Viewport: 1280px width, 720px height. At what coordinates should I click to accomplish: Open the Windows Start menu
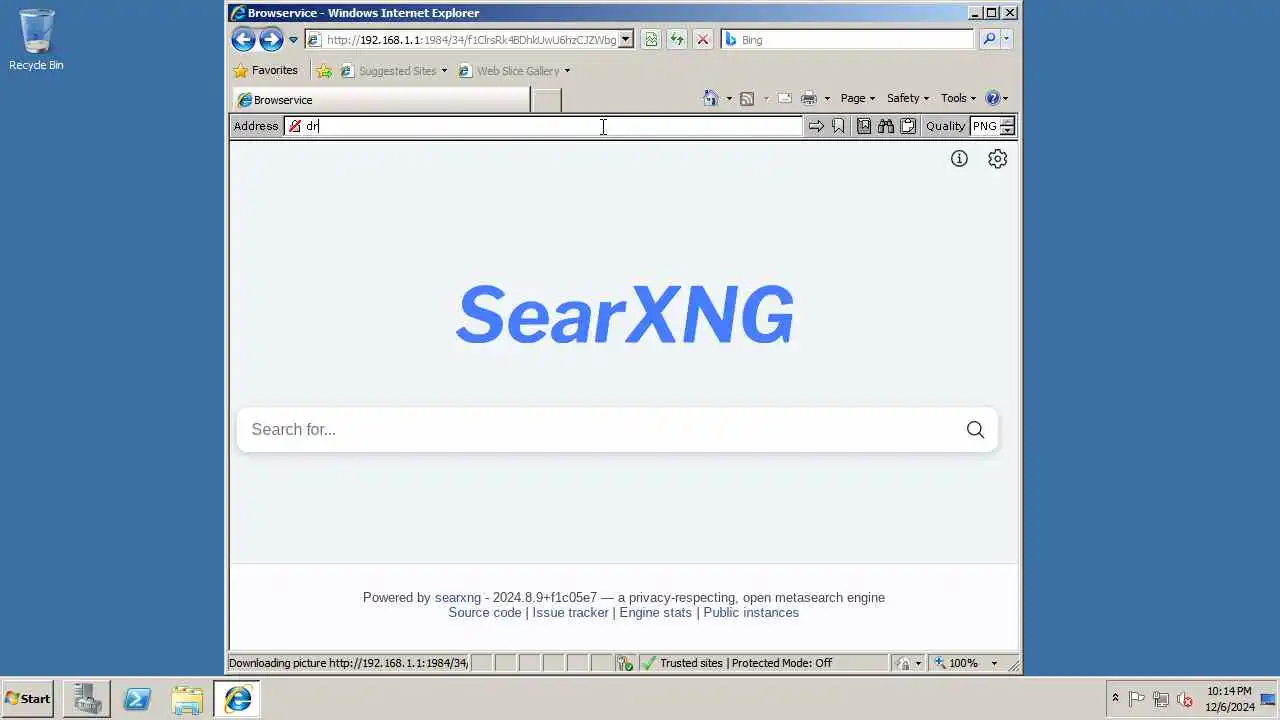coord(28,699)
